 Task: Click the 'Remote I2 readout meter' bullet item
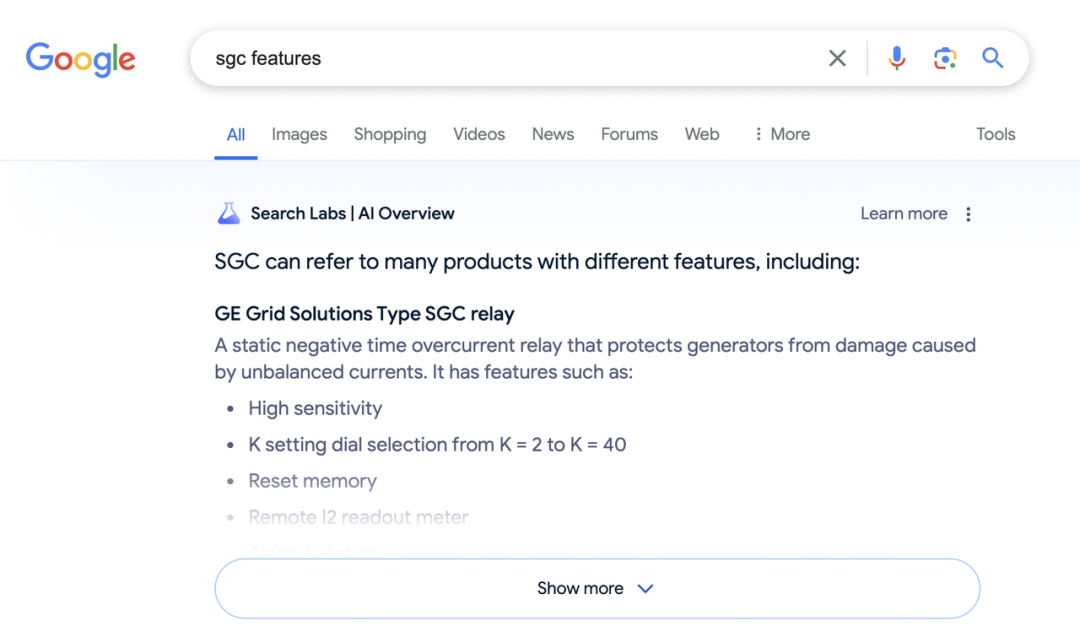[x=358, y=517]
